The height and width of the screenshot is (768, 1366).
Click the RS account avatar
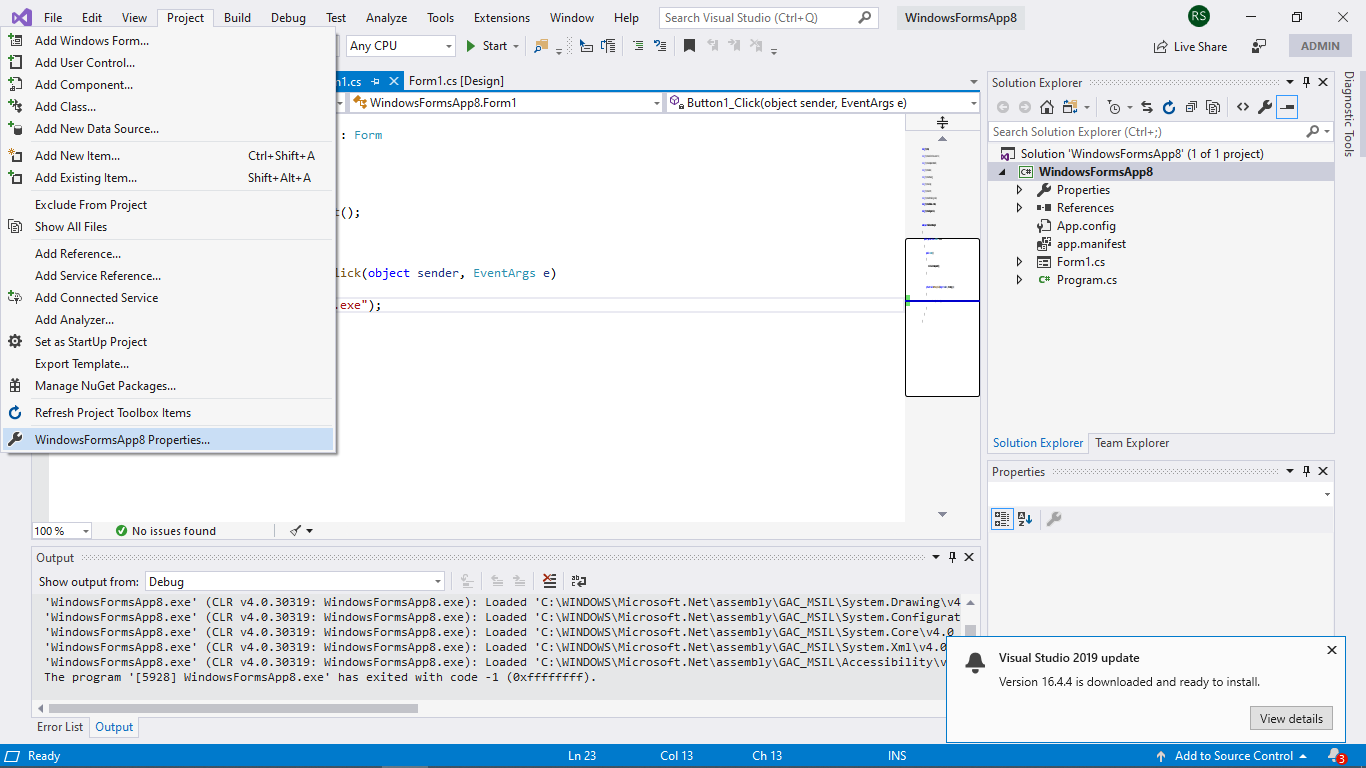coord(1198,16)
